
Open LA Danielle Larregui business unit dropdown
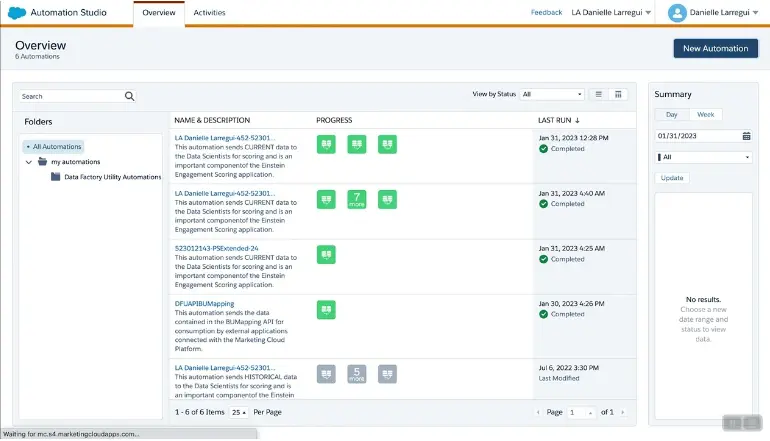(611, 13)
